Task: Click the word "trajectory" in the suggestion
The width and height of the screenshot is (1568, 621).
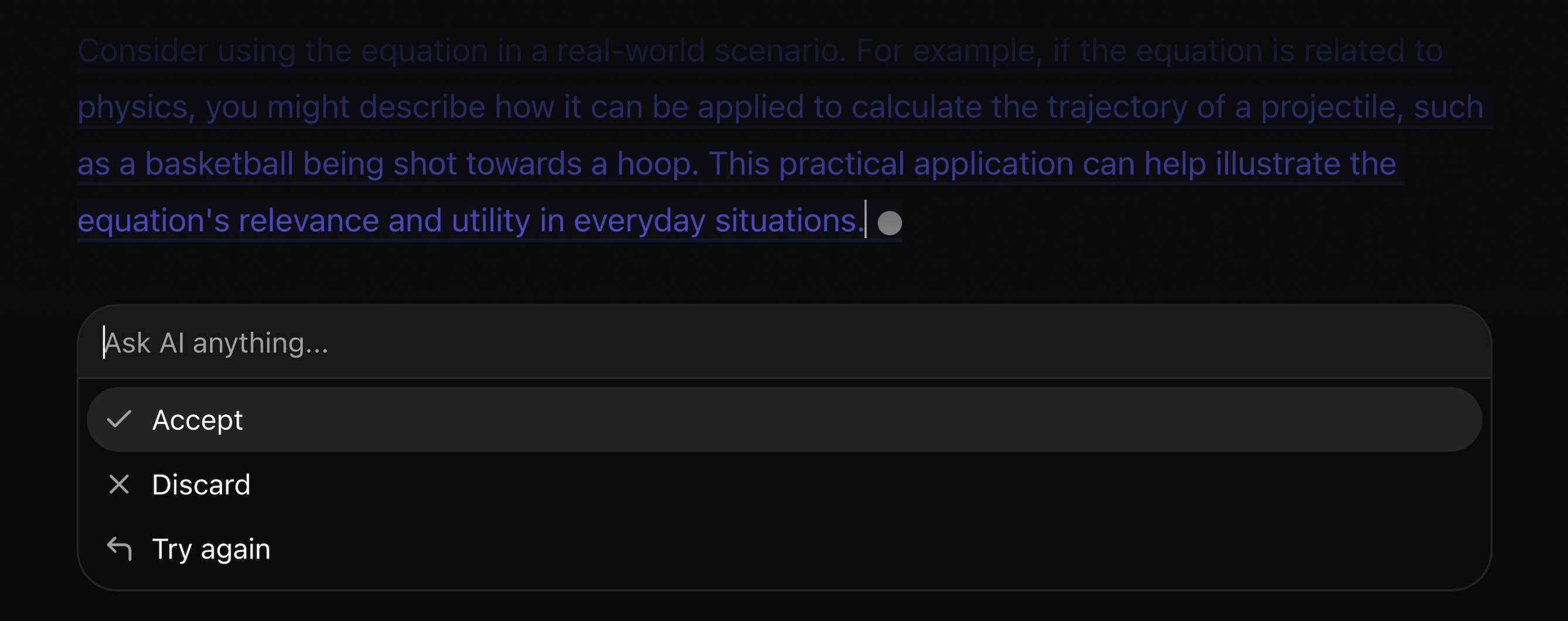Action: coord(1117,107)
